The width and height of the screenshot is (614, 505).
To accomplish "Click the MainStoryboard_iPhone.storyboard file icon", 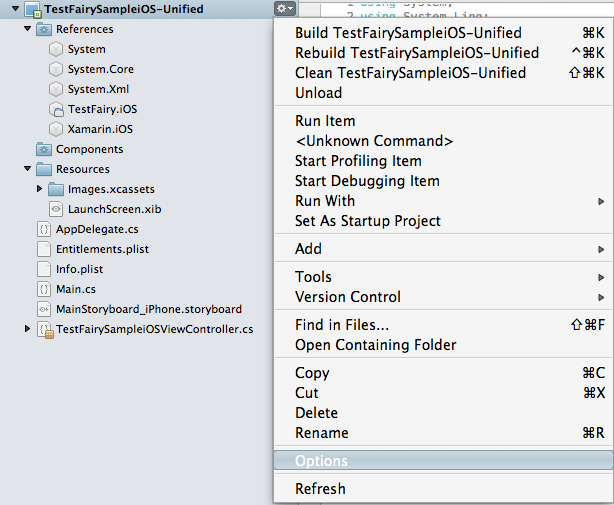I will (44, 309).
